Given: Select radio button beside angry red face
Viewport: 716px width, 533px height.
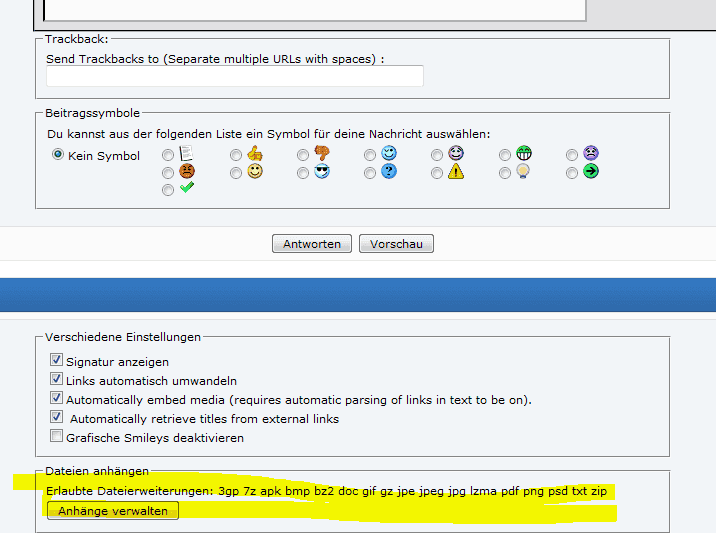Looking at the screenshot, I should [168, 173].
